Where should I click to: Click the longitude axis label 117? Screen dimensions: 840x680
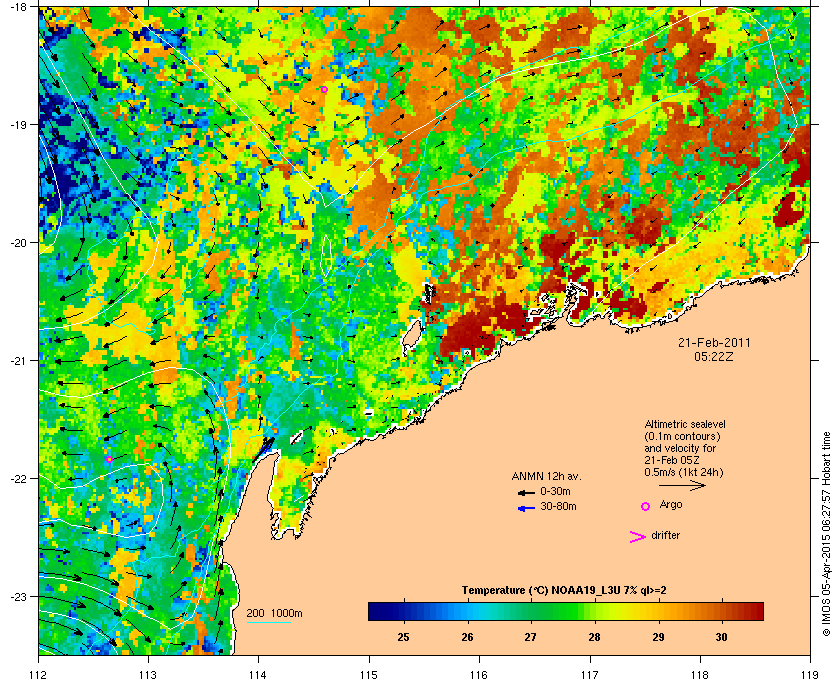click(x=590, y=674)
